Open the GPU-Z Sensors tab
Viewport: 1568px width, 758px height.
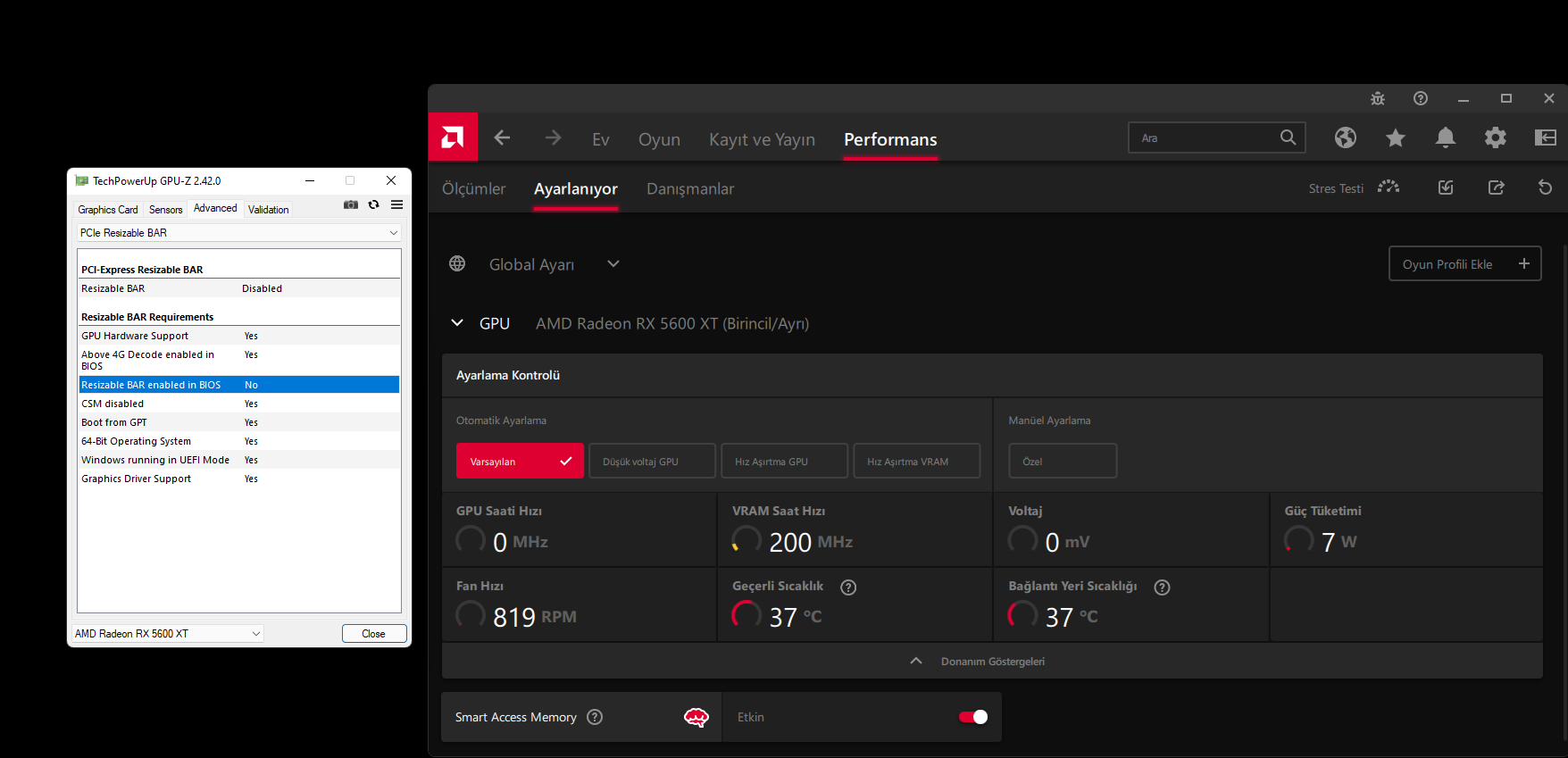[165, 210]
